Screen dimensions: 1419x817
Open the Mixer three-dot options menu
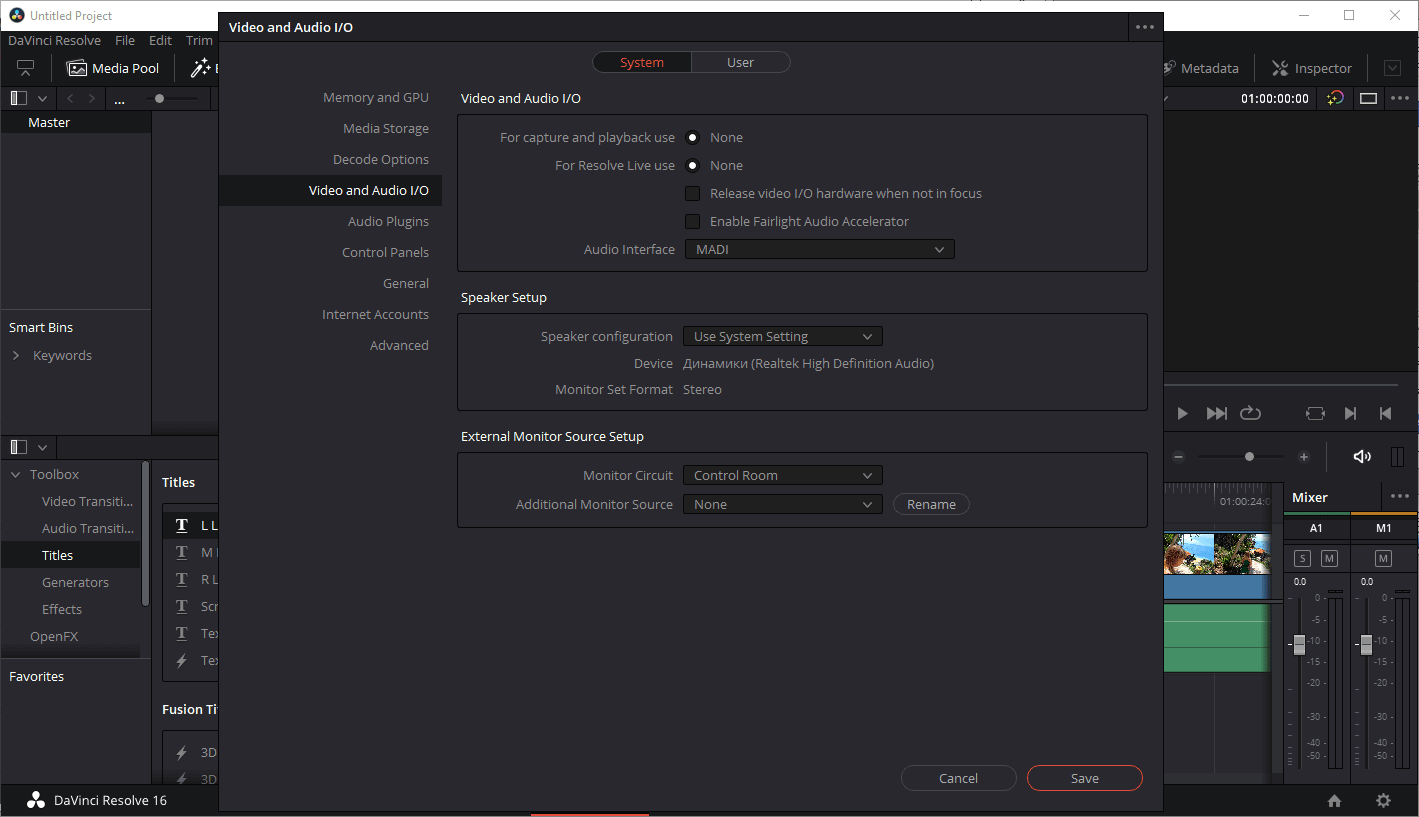[1399, 497]
